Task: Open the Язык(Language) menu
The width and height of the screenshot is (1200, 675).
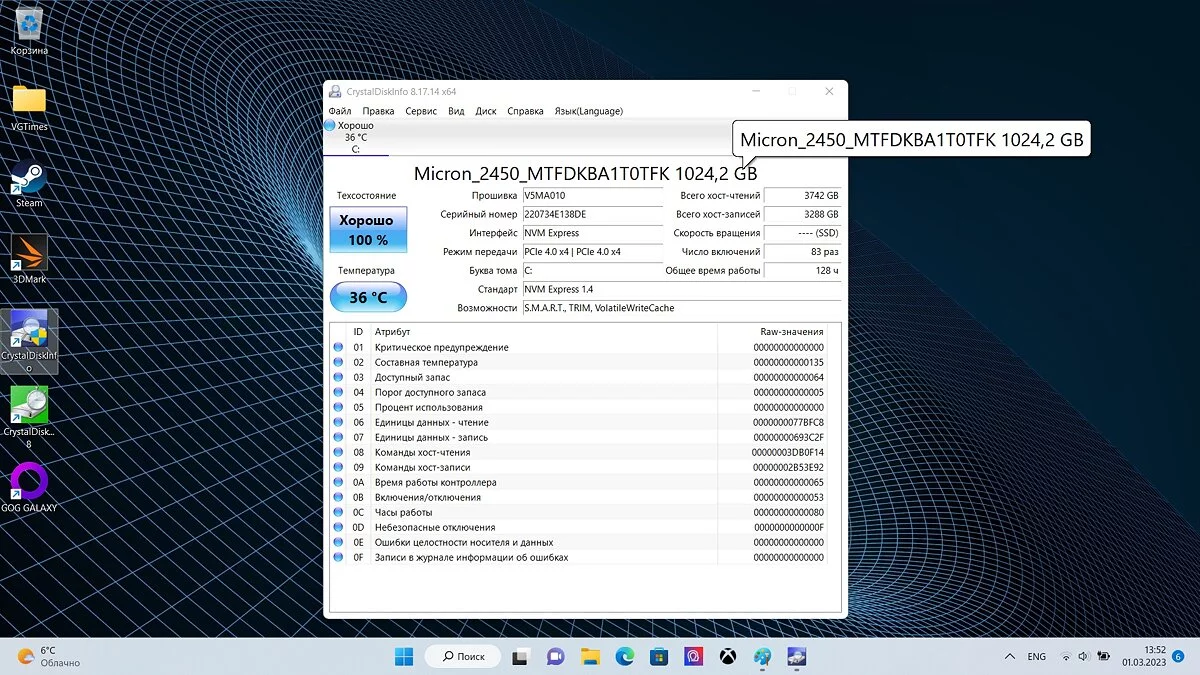Action: pos(588,111)
